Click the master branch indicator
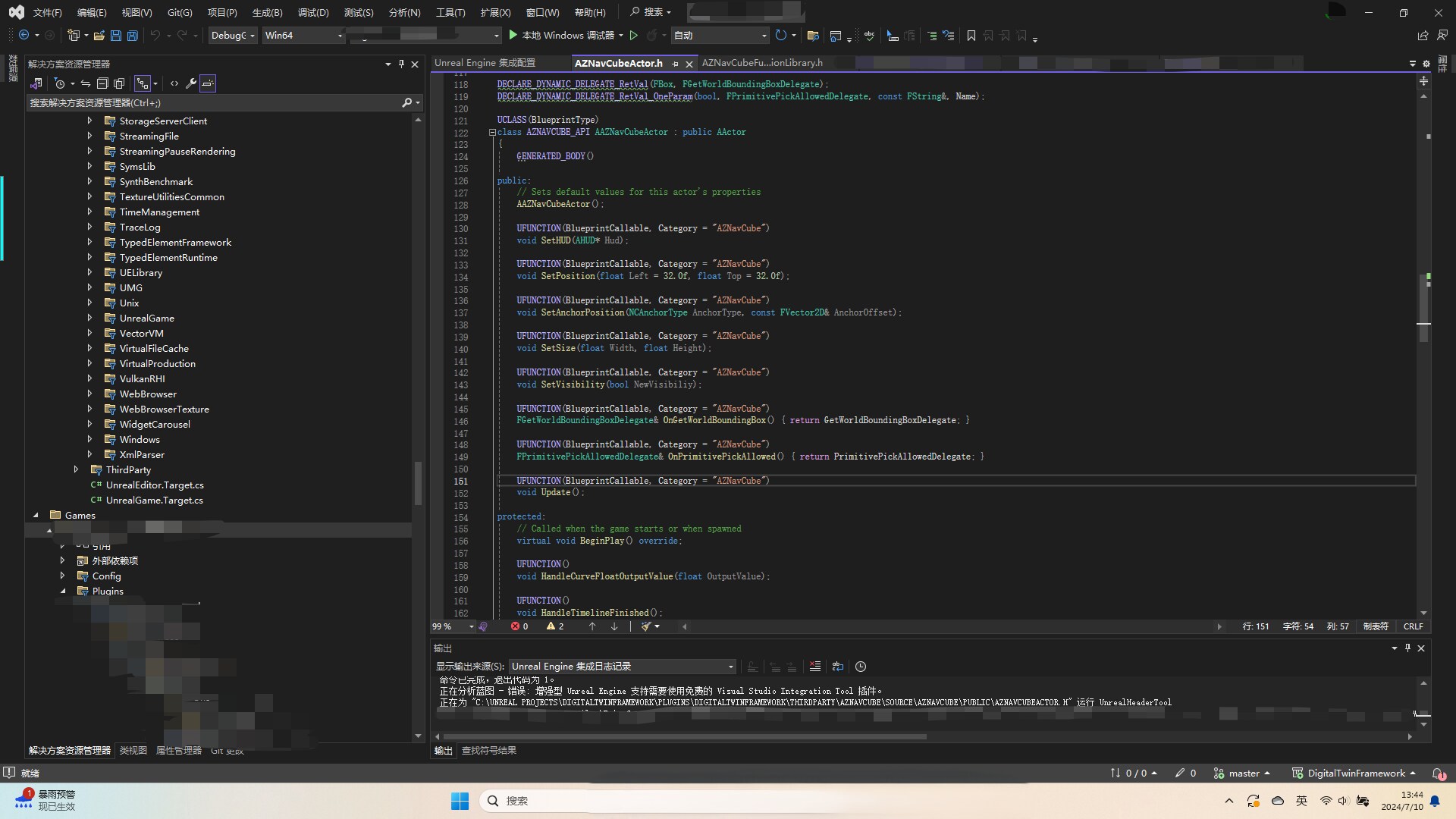Viewport: 1456px width, 819px height. coord(1242,773)
